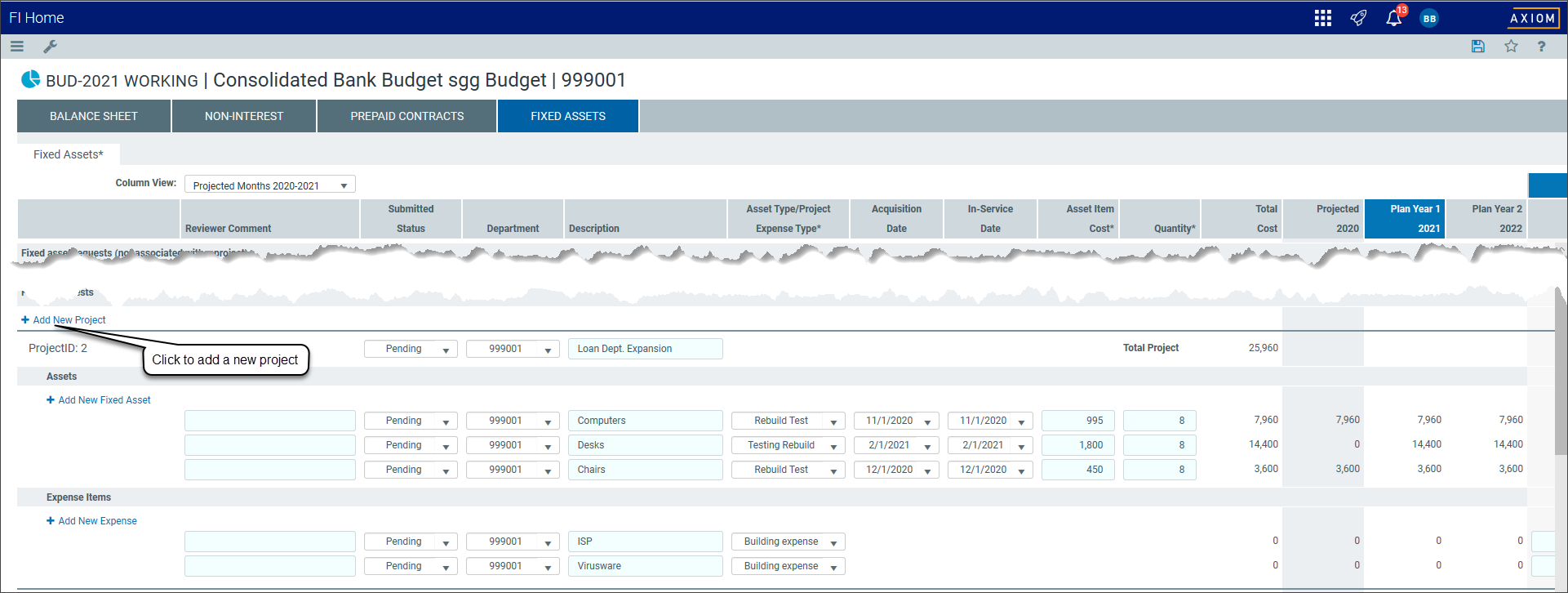Open the BB user profile avatar

[1429, 18]
